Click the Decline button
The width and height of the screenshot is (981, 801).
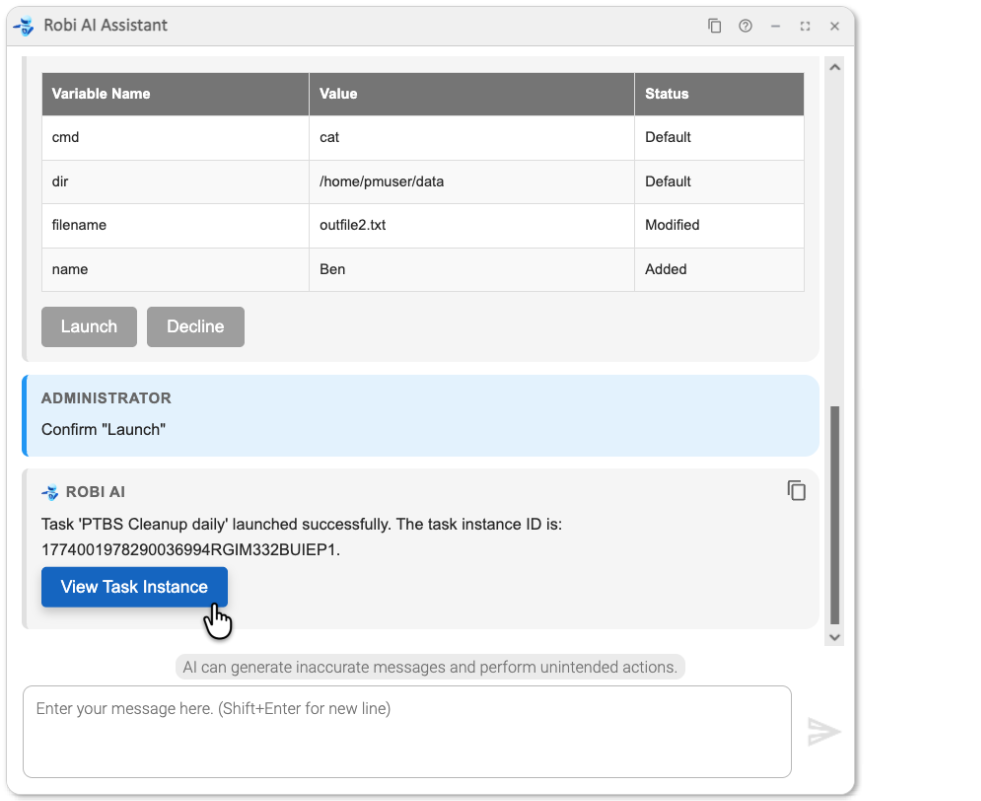195,327
